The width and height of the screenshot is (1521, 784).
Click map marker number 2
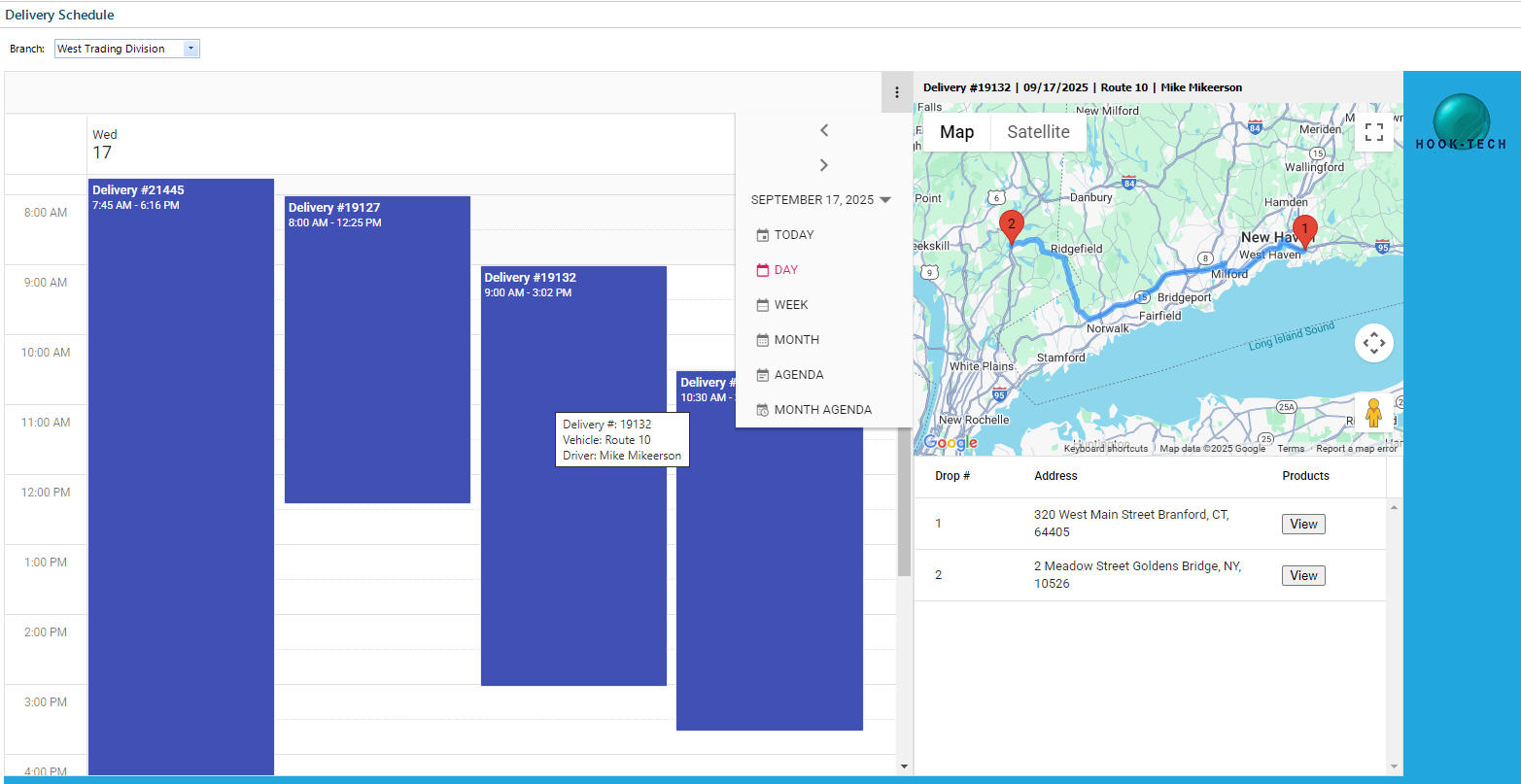click(x=1012, y=227)
